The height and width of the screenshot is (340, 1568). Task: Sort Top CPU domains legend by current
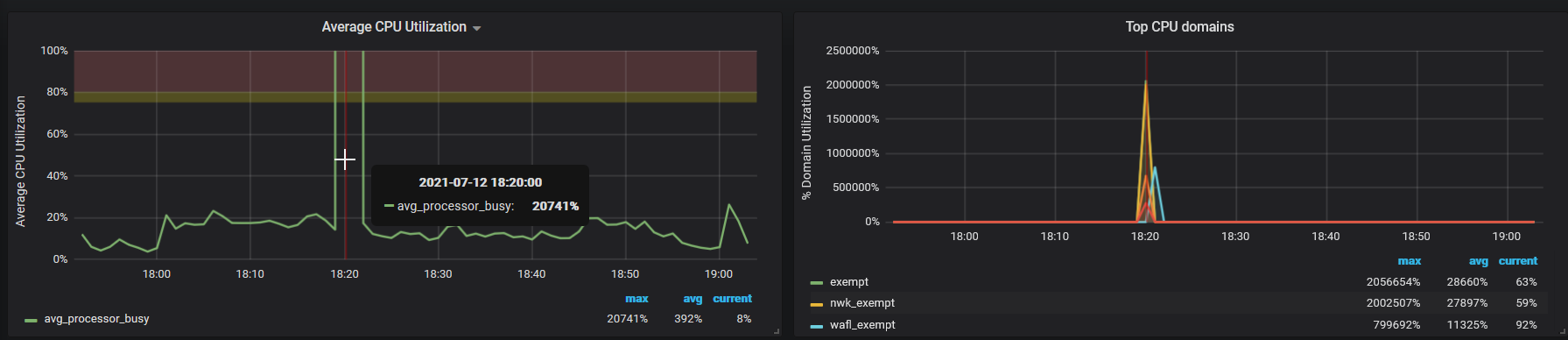(1518, 261)
